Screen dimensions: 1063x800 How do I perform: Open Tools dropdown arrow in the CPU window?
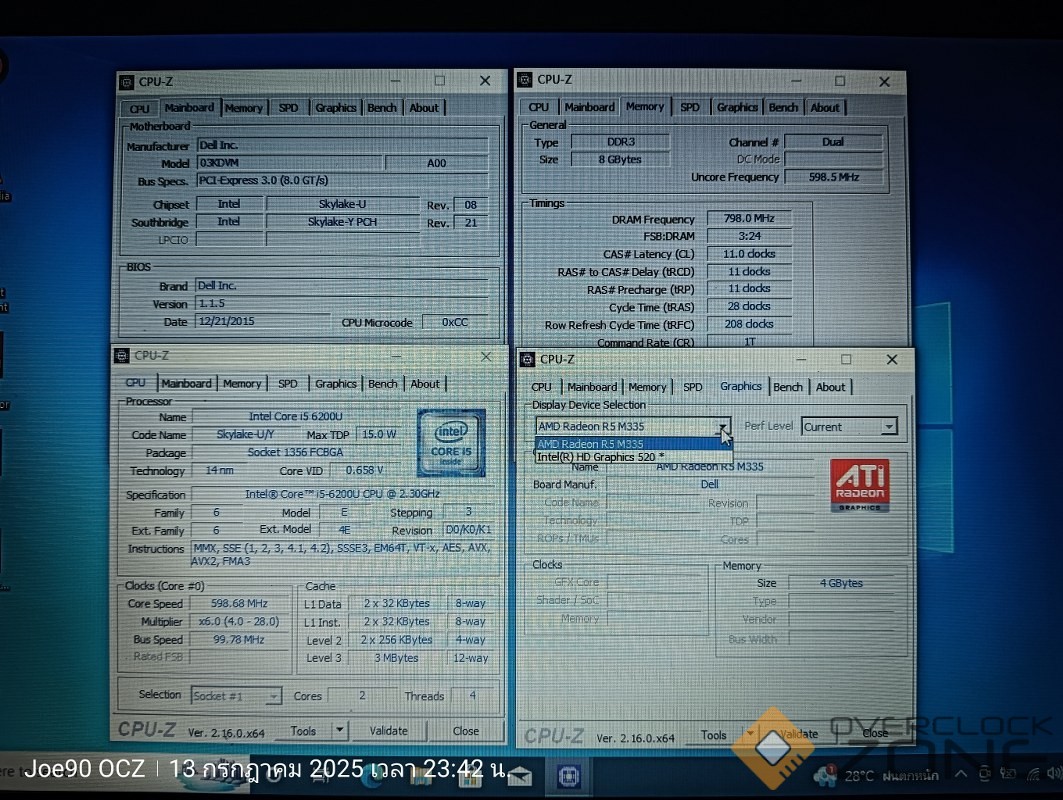pos(339,731)
